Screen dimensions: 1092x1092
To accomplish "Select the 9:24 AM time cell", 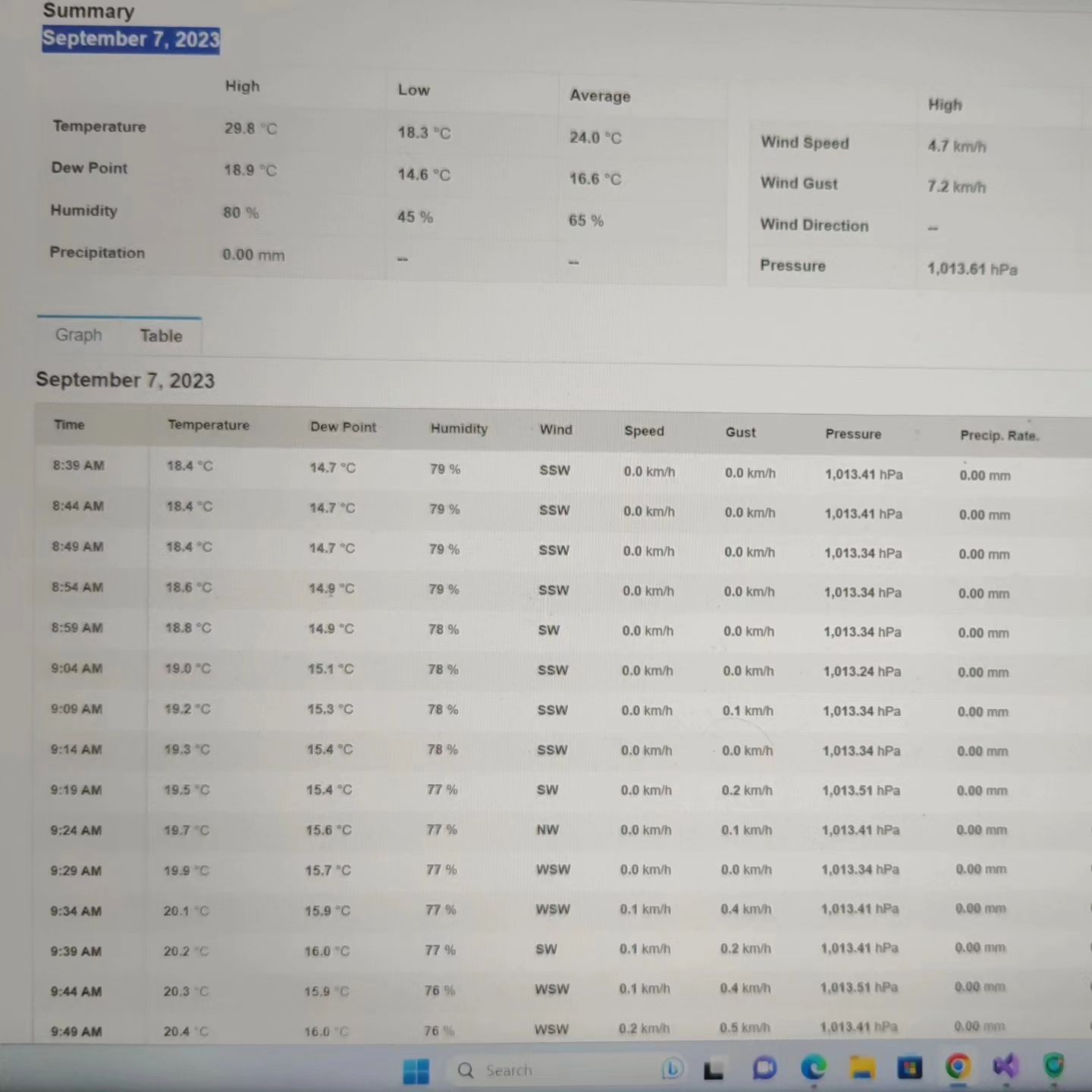I will [x=76, y=830].
